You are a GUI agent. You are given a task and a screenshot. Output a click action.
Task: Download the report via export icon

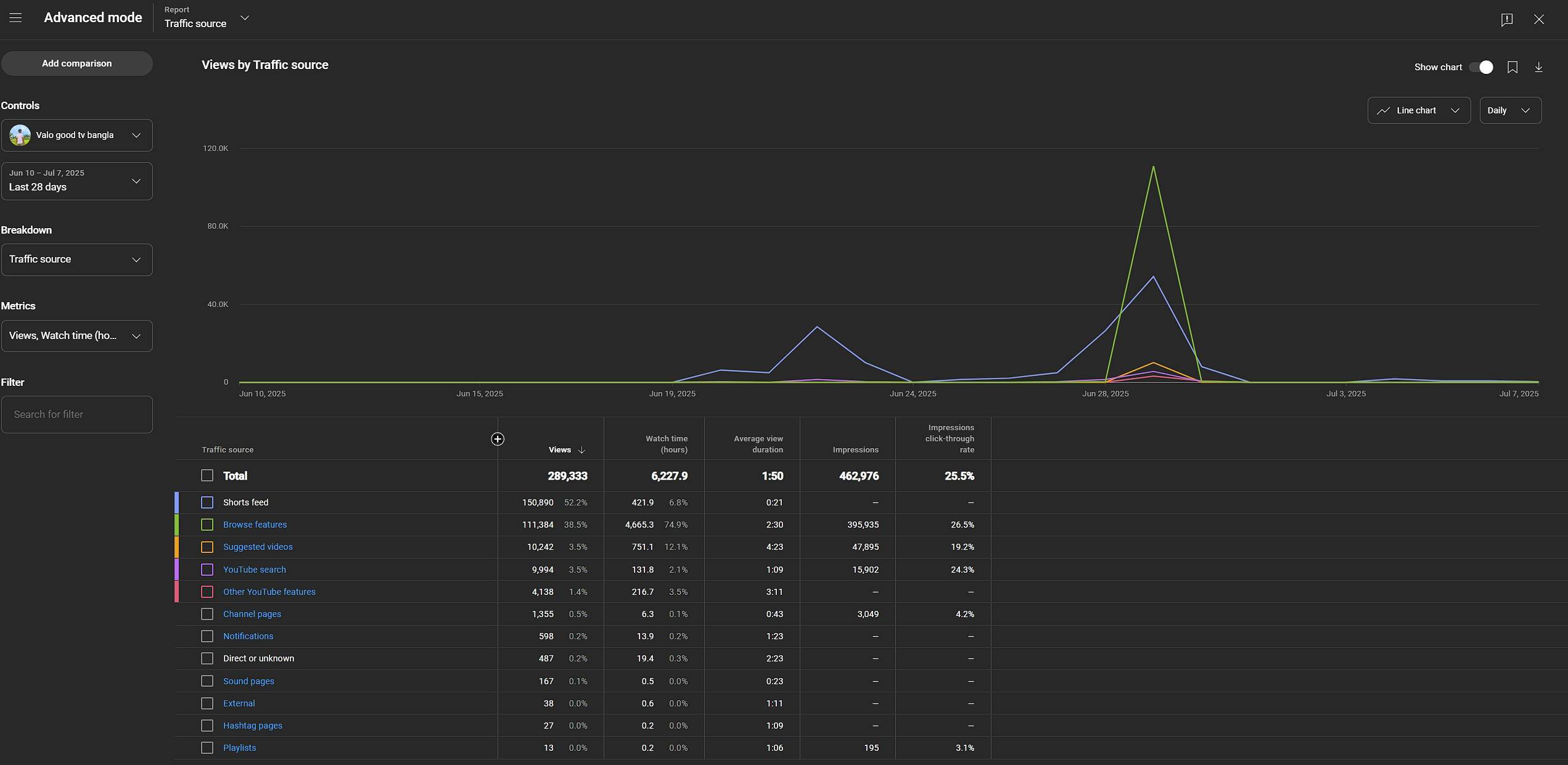point(1538,67)
